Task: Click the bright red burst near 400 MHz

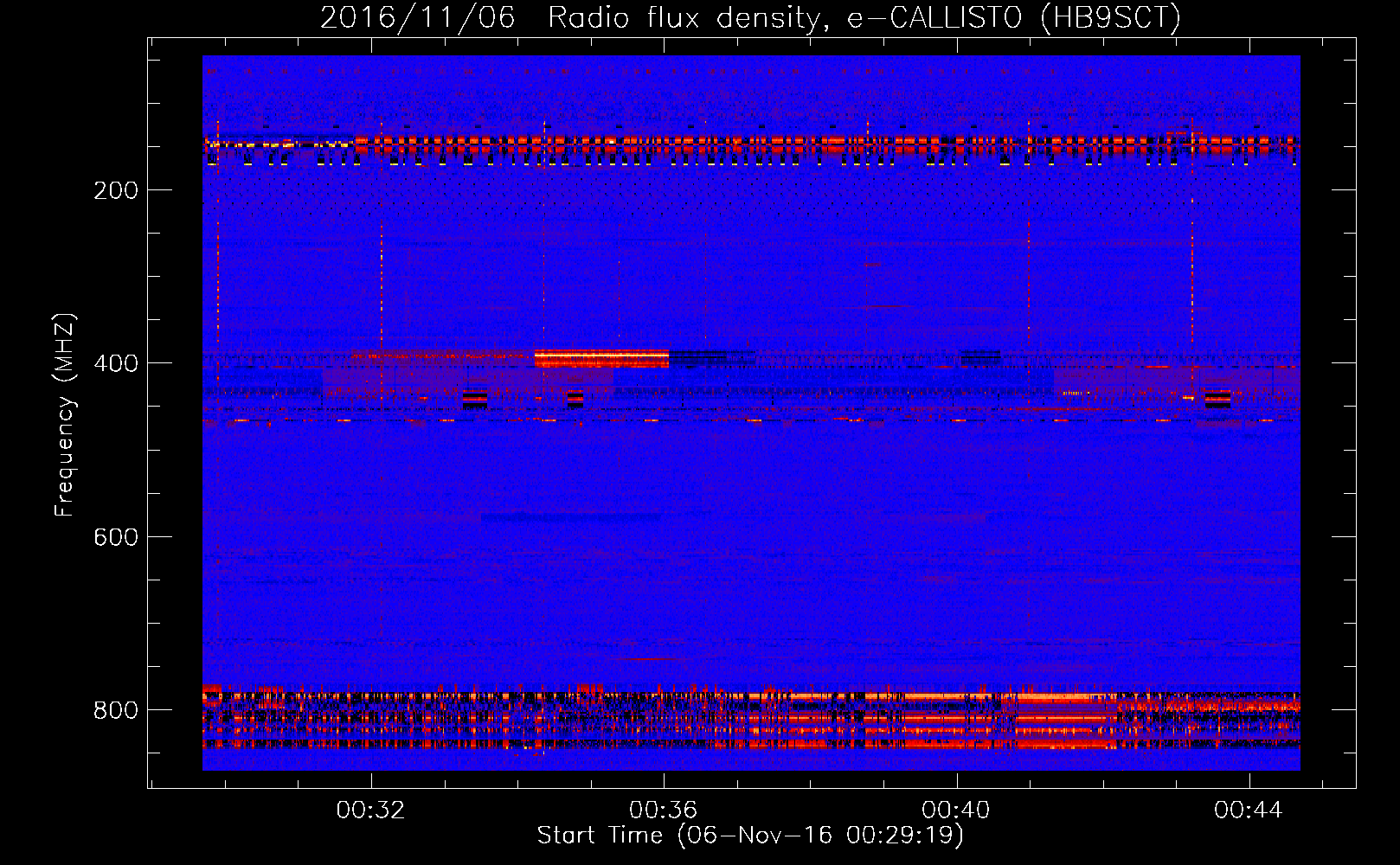Action: pos(601,358)
